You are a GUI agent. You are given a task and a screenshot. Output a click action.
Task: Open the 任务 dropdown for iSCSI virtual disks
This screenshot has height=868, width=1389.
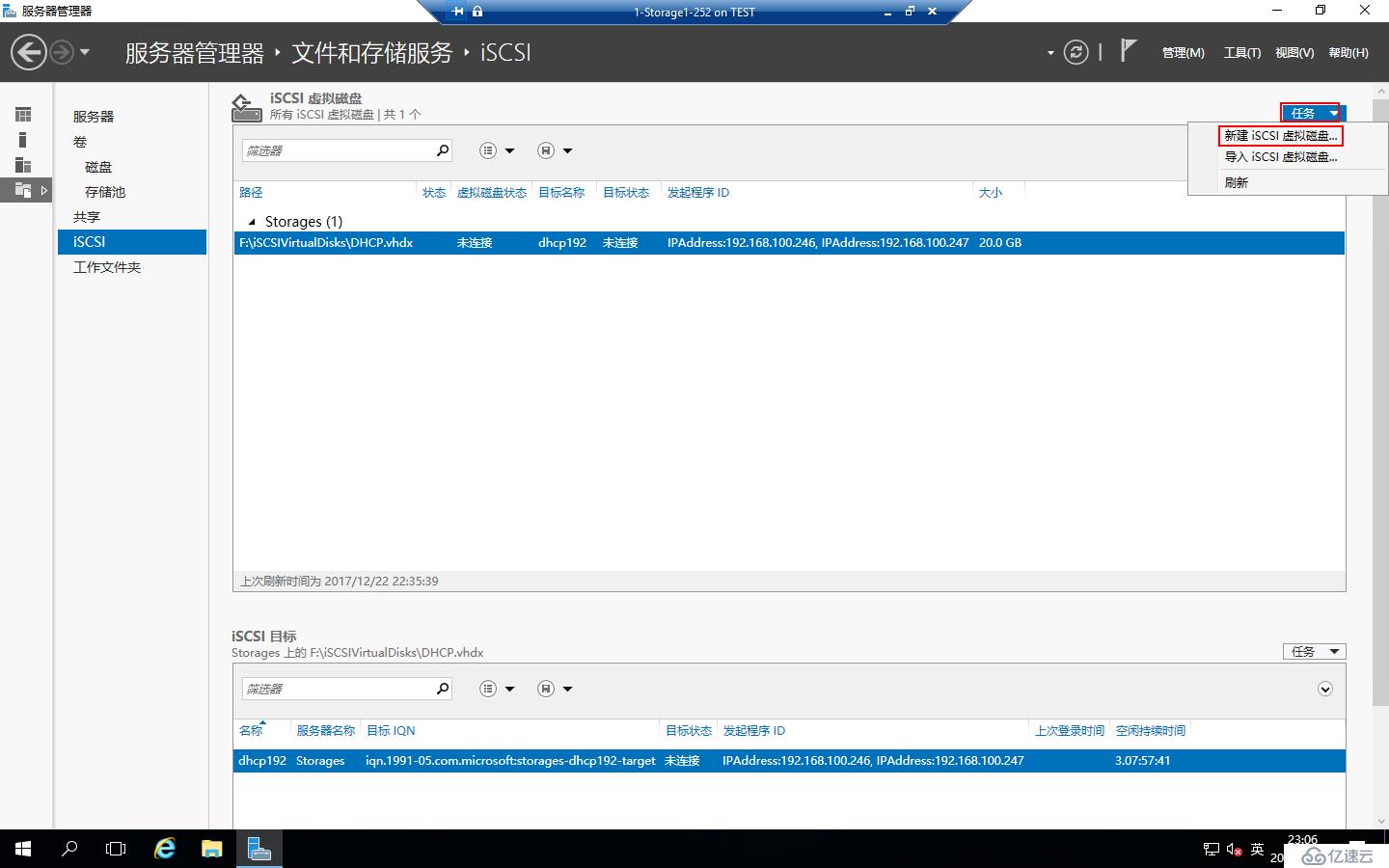1312,113
